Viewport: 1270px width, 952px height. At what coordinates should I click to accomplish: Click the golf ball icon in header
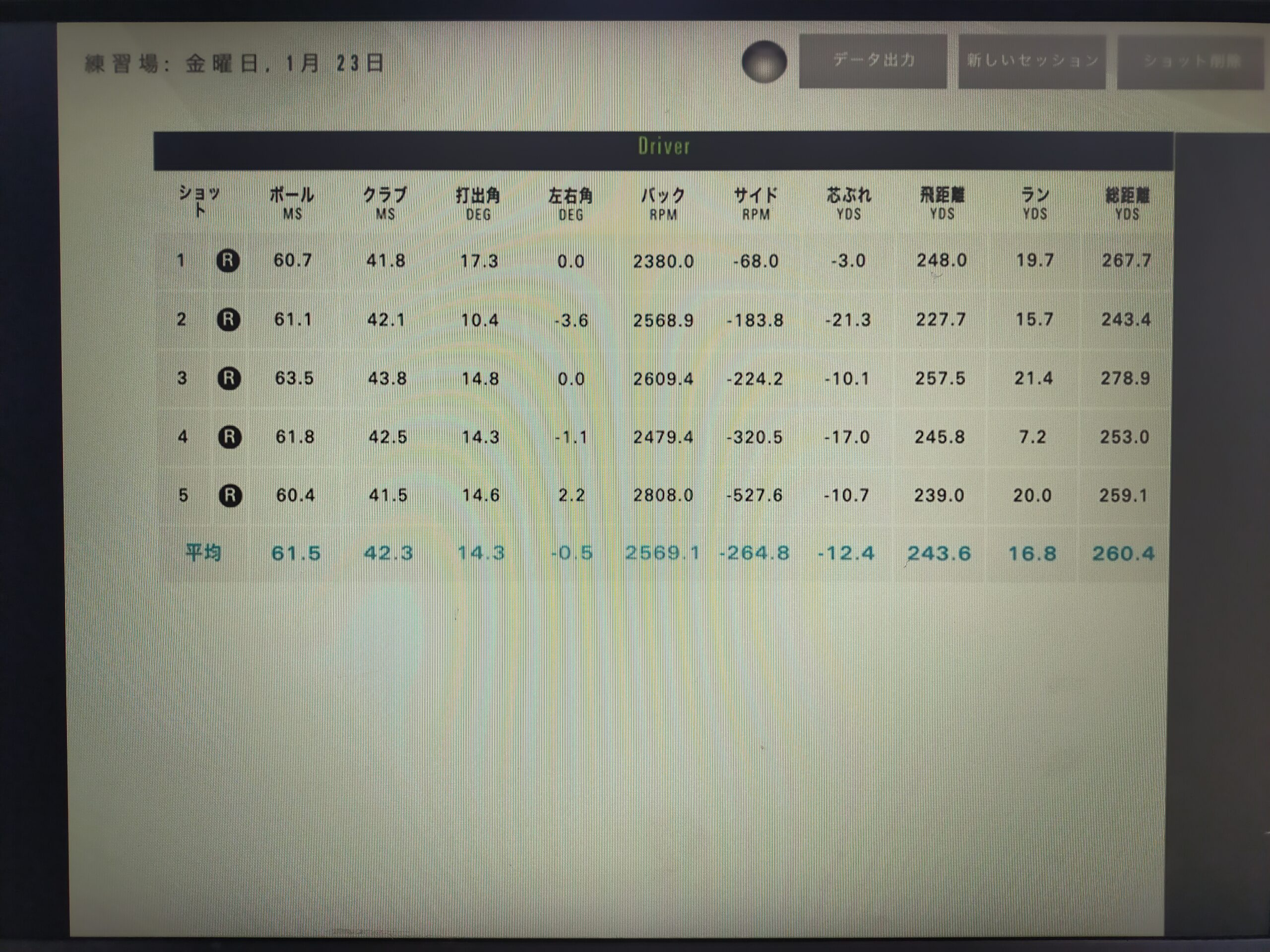click(763, 62)
